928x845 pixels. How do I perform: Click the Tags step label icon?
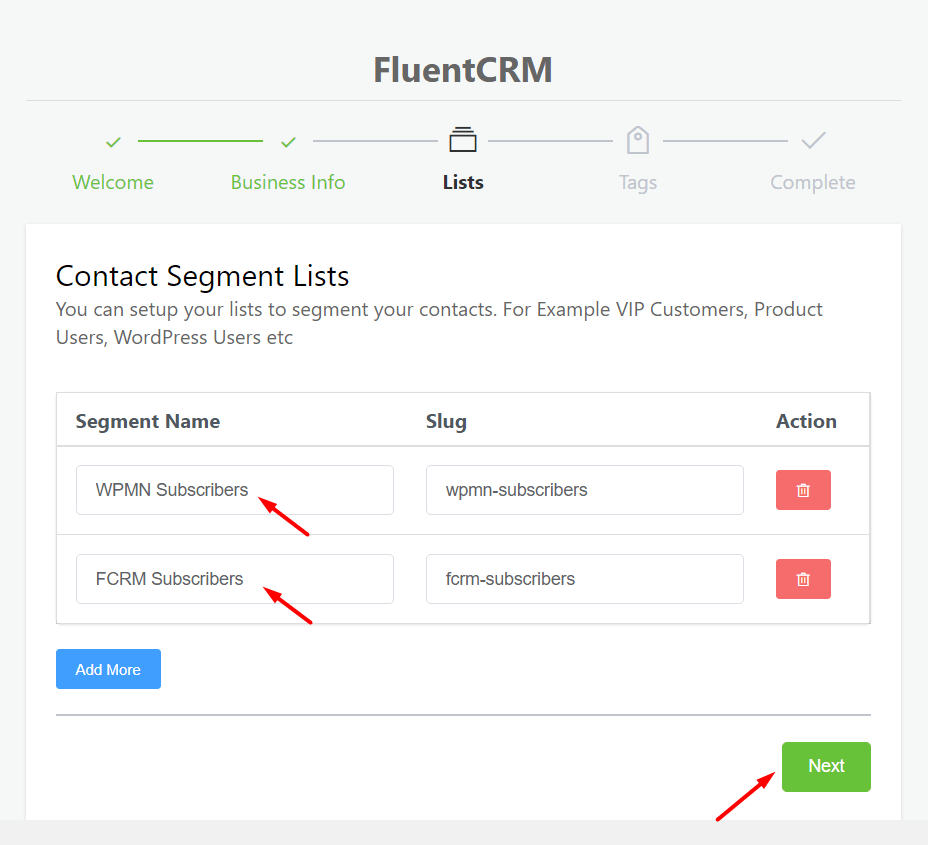pos(638,140)
